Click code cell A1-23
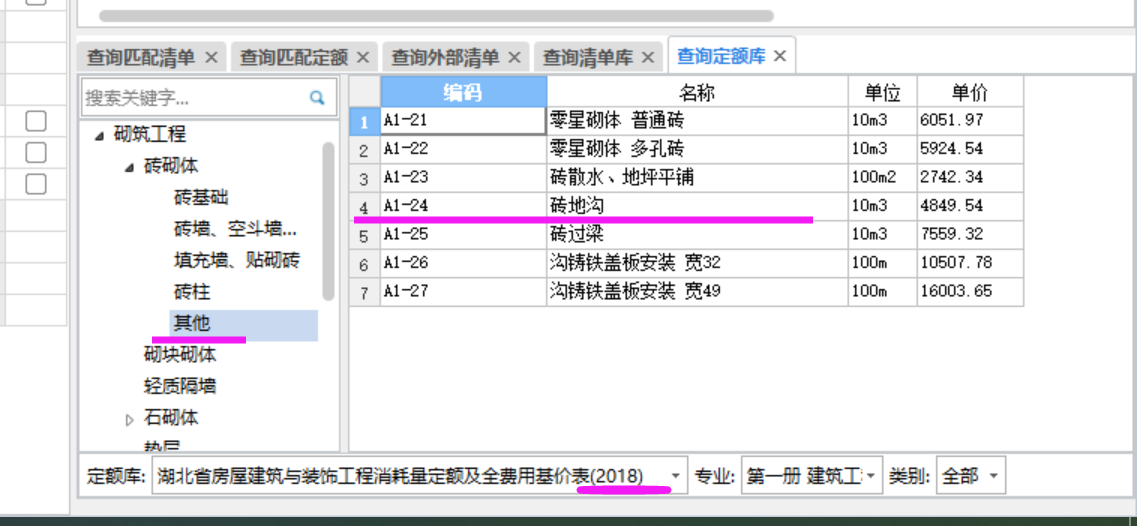The width and height of the screenshot is (1137, 526). 463,178
